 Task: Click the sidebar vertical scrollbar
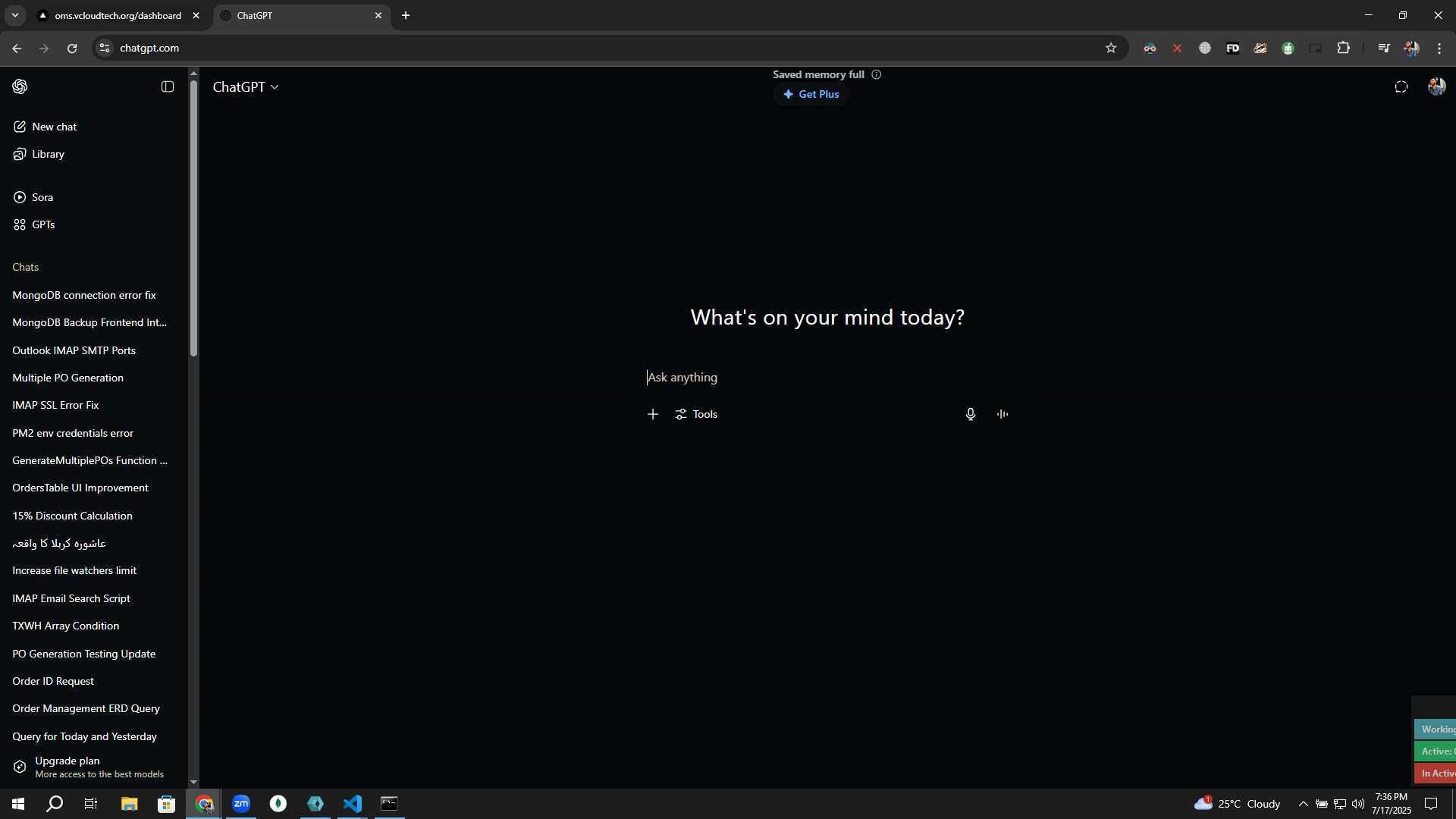(193, 218)
